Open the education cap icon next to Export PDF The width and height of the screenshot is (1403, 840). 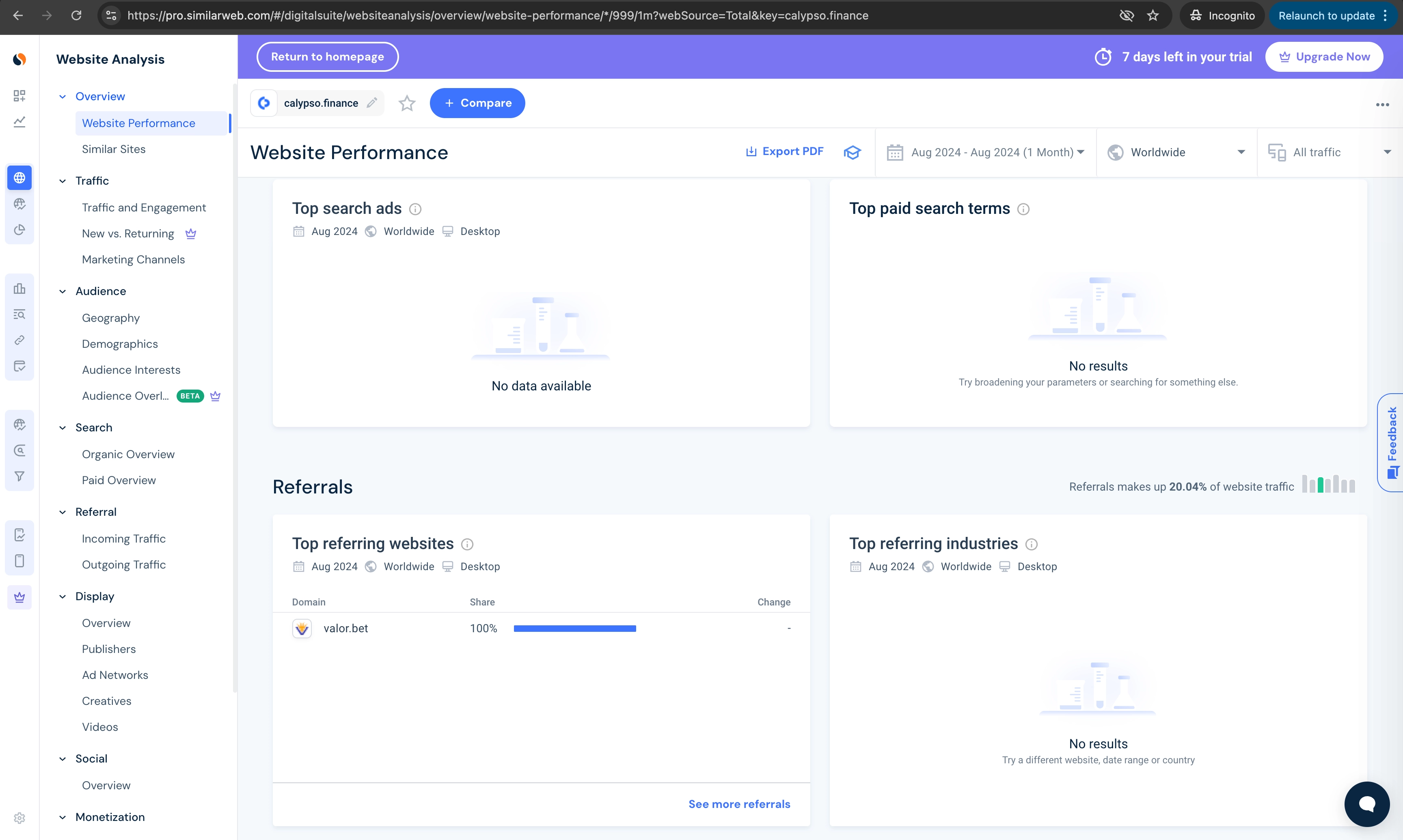853,152
